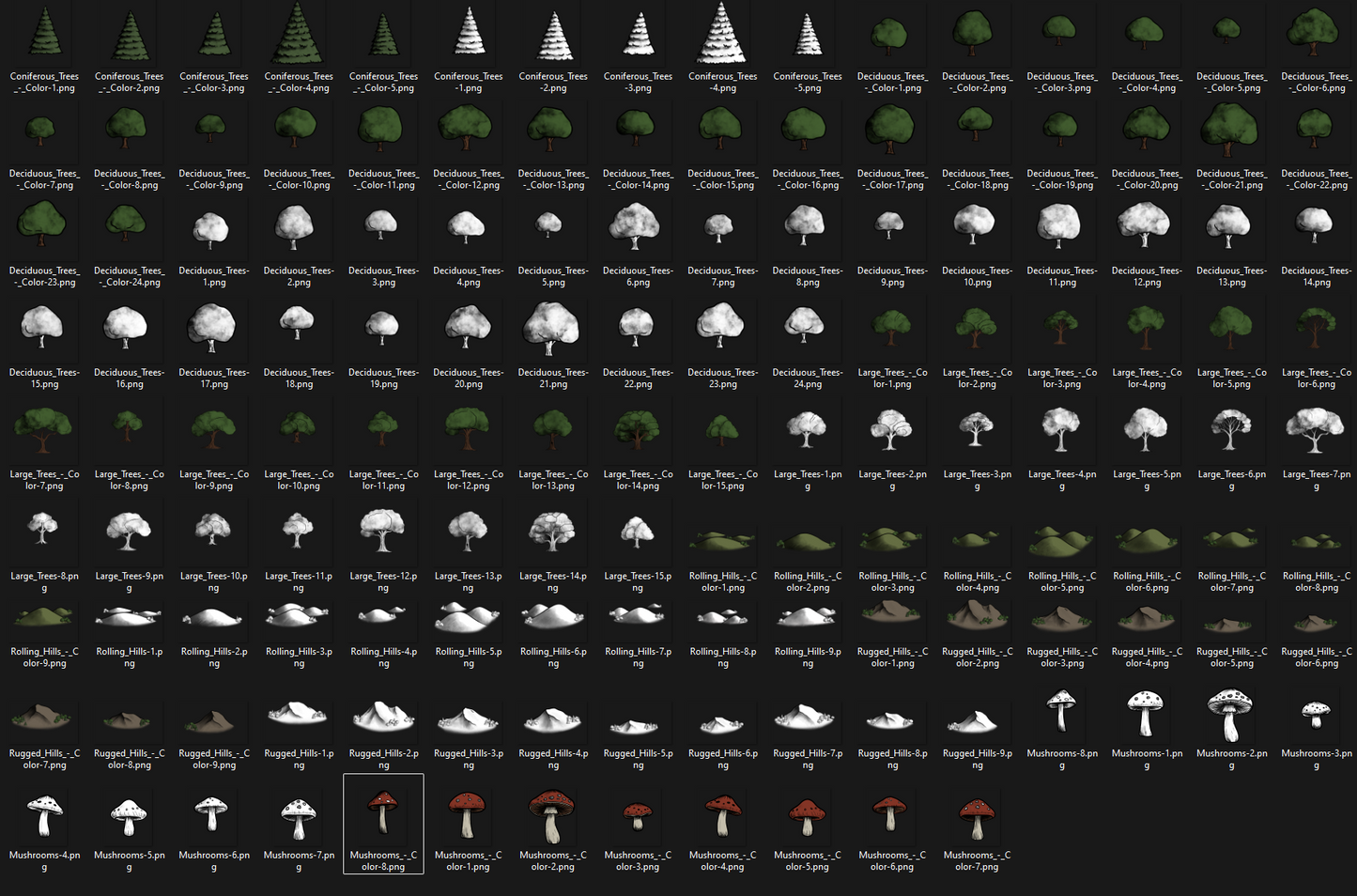
Task: Open the Rugged_Hills_-_Color-3.png file
Action: point(1061,620)
